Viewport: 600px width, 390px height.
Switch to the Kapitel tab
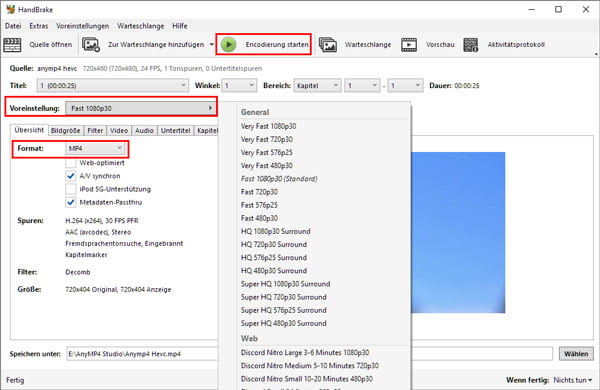(207, 131)
